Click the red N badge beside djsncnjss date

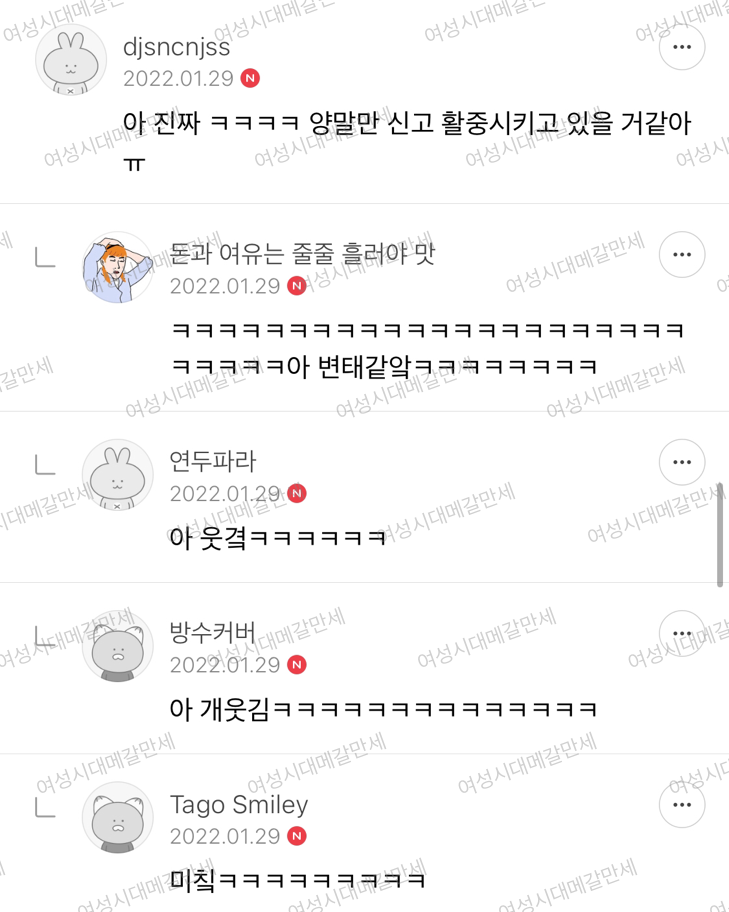coord(250,78)
